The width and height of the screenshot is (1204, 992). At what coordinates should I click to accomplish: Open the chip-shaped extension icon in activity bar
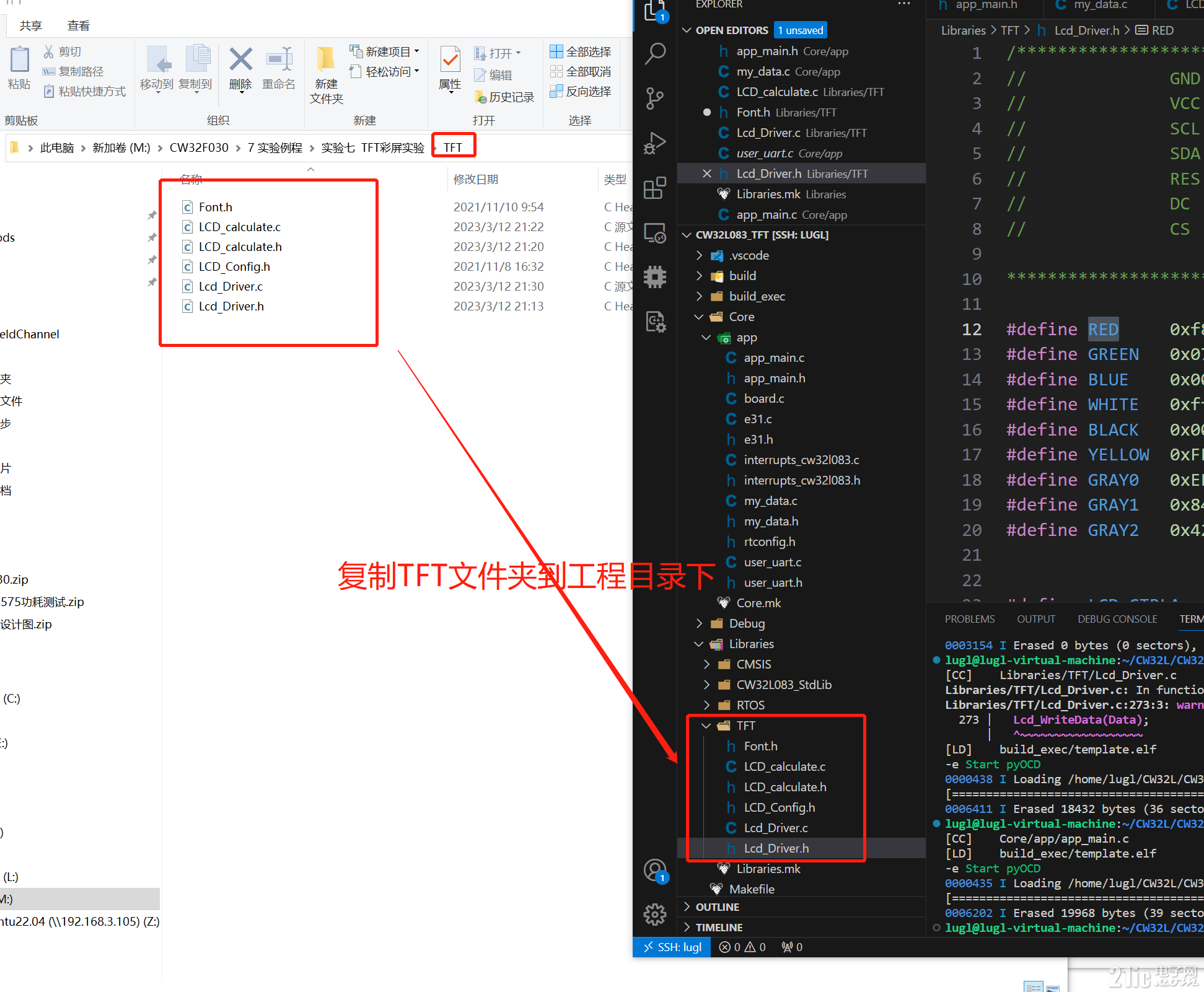point(655,277)
